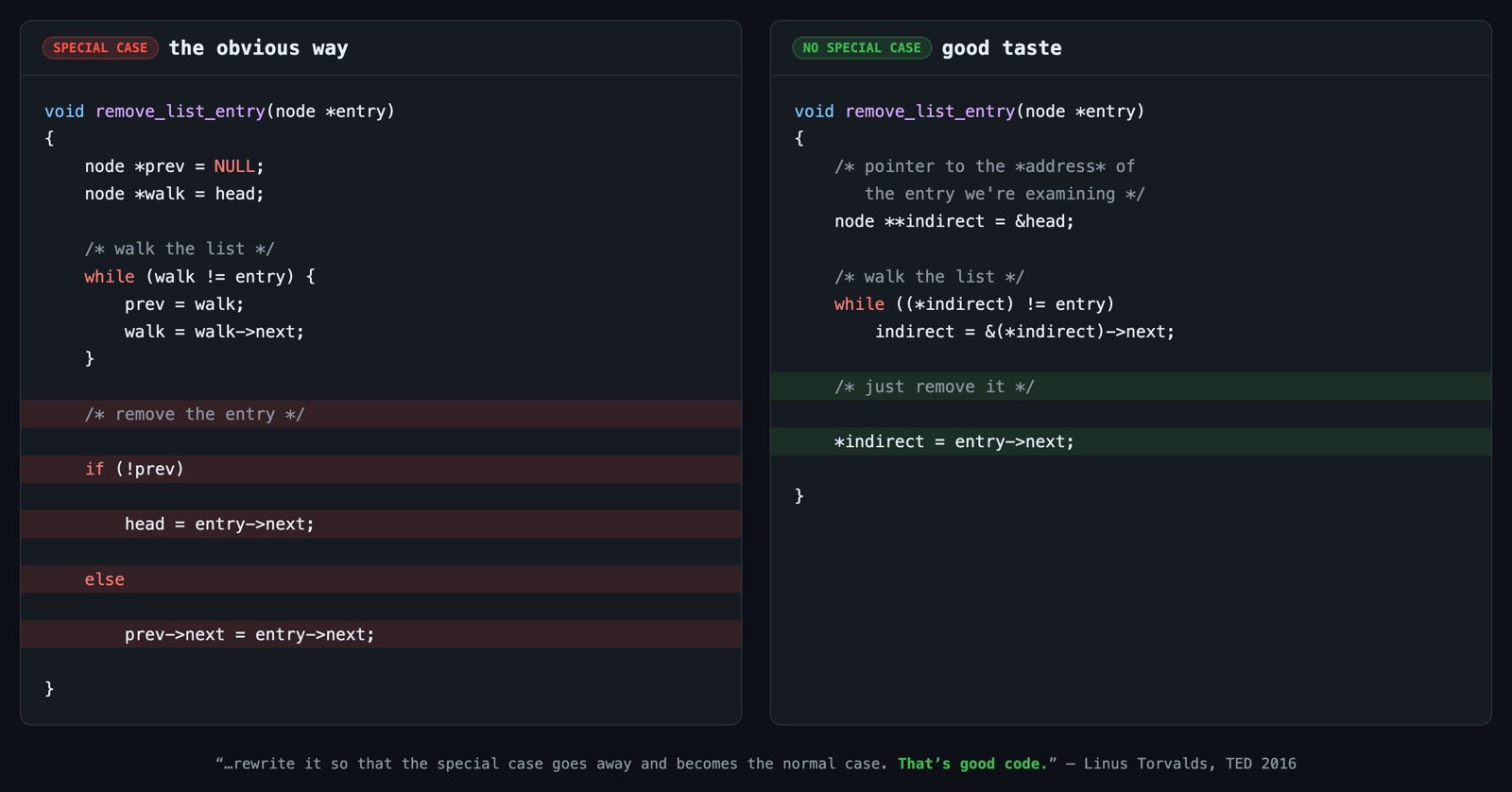This screenshot has height=792, width=1512.
Task: Click the comment 'the entry we're examining */'
Action: (x=1005, y=194)
